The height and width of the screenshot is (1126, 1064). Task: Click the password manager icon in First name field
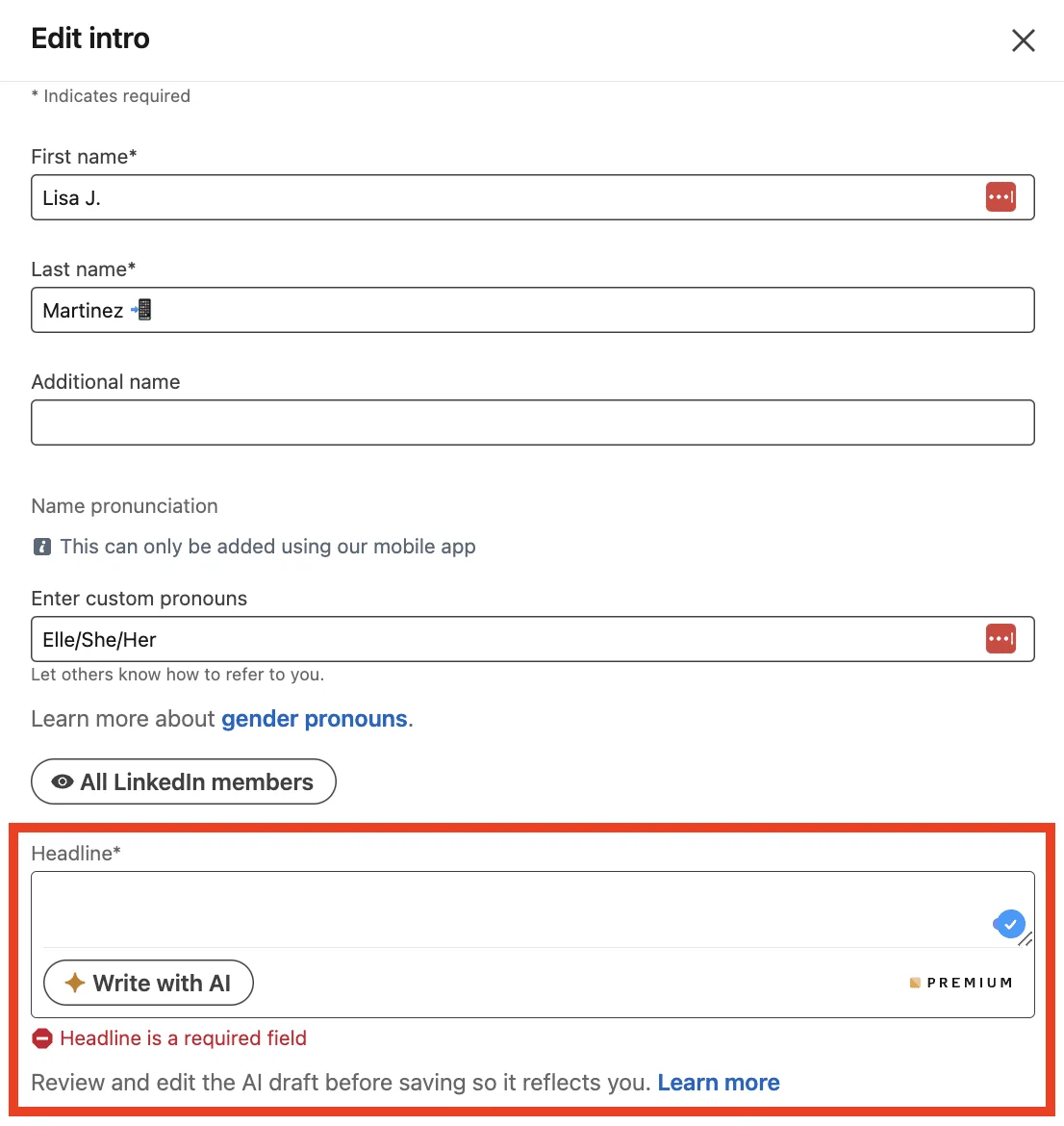coord(1001,196)
